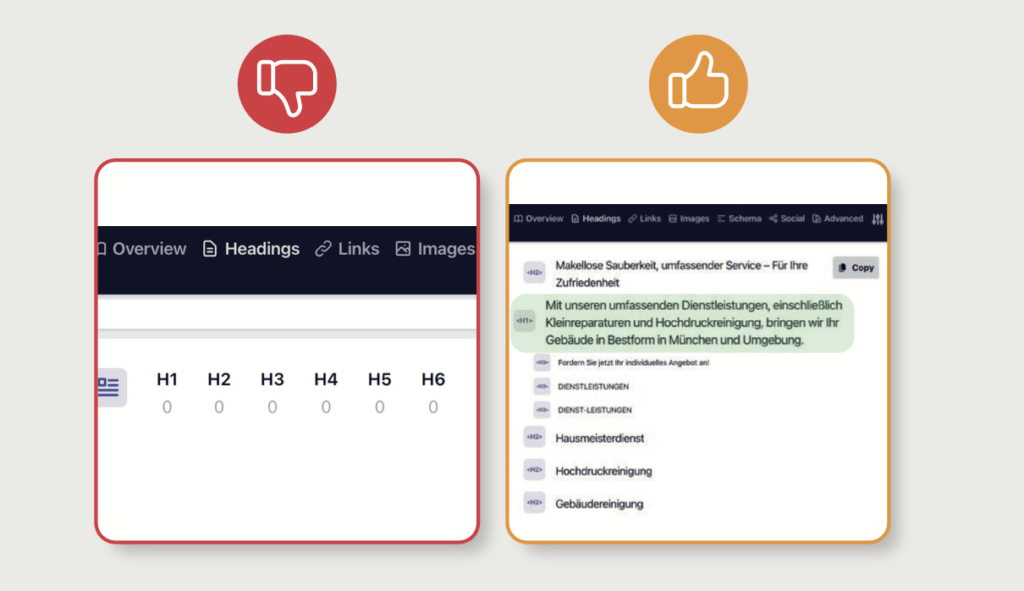Click the H2 tag badge beside Gebäudereinigung
This screenshot has height=591, width=1024.
[x=534, y=502]
